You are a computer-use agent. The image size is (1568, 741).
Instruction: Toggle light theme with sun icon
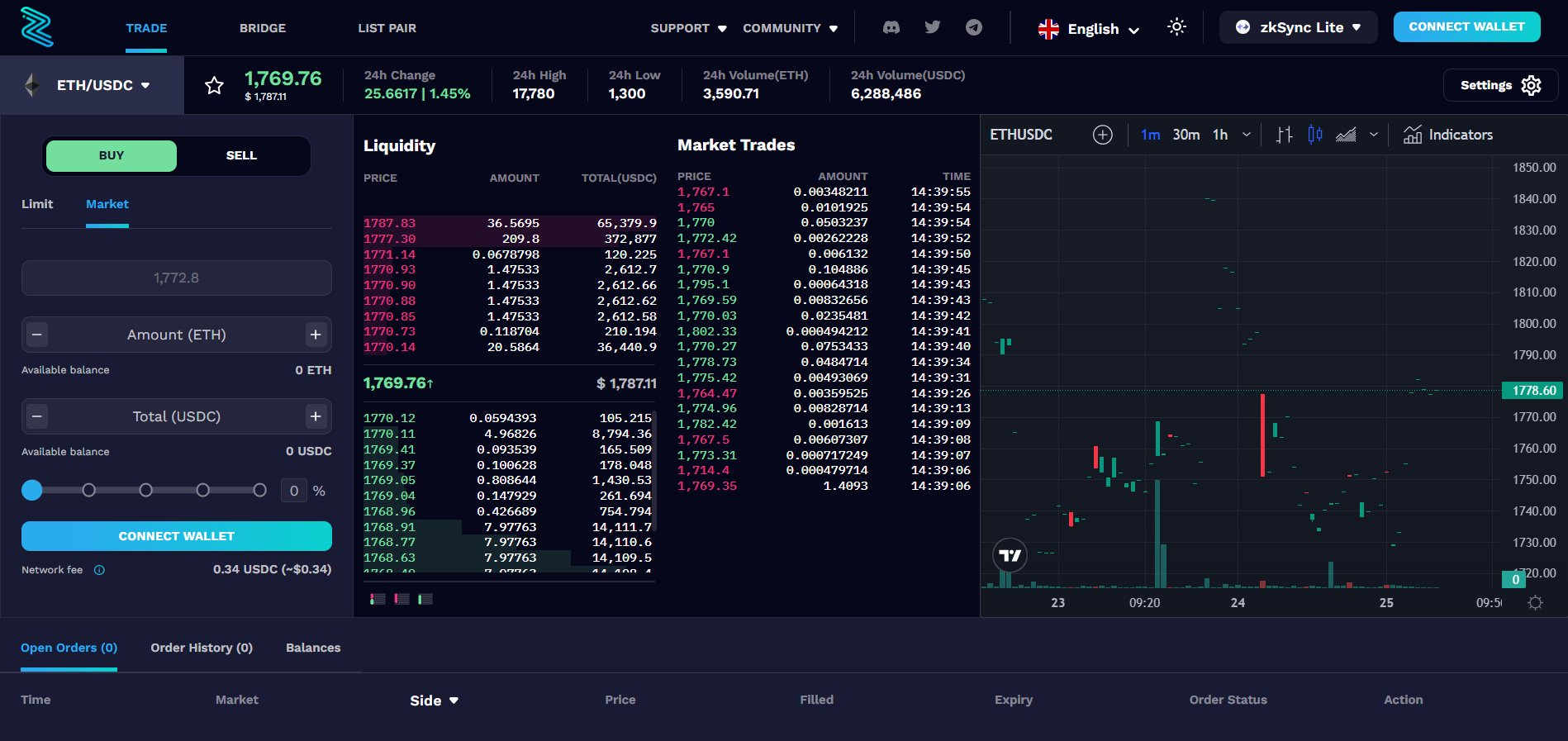click(x=1176, y=27)
